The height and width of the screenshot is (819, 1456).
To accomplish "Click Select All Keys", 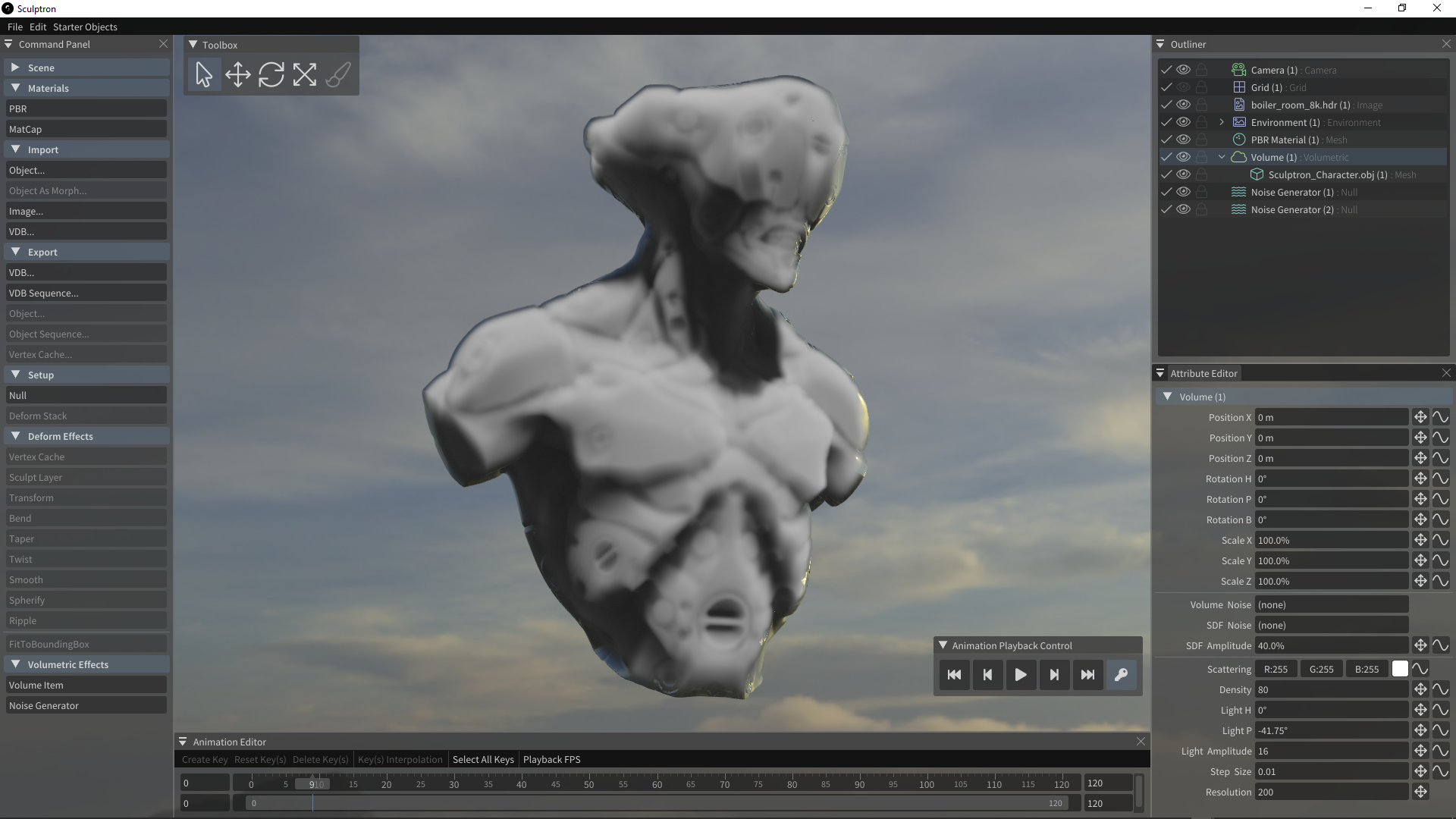I will (483, 759).
